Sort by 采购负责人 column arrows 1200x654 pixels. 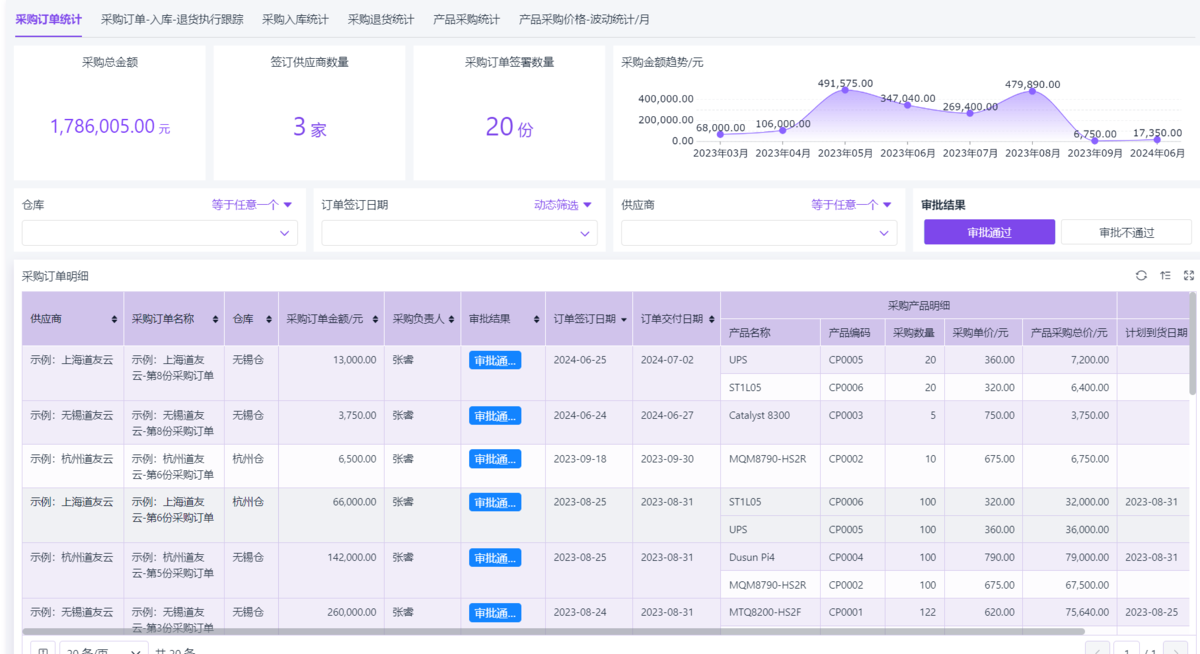[451, 319]
